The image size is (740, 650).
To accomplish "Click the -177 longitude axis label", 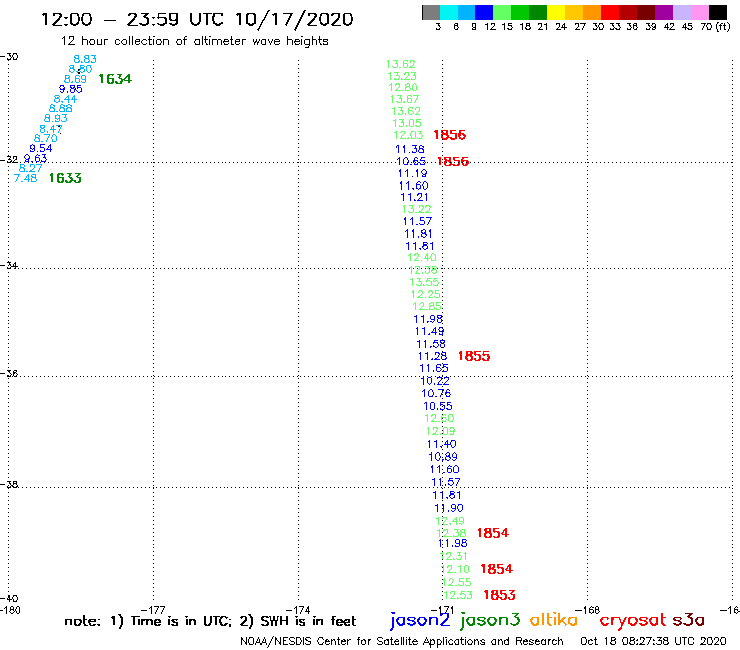I will [153, 610].
